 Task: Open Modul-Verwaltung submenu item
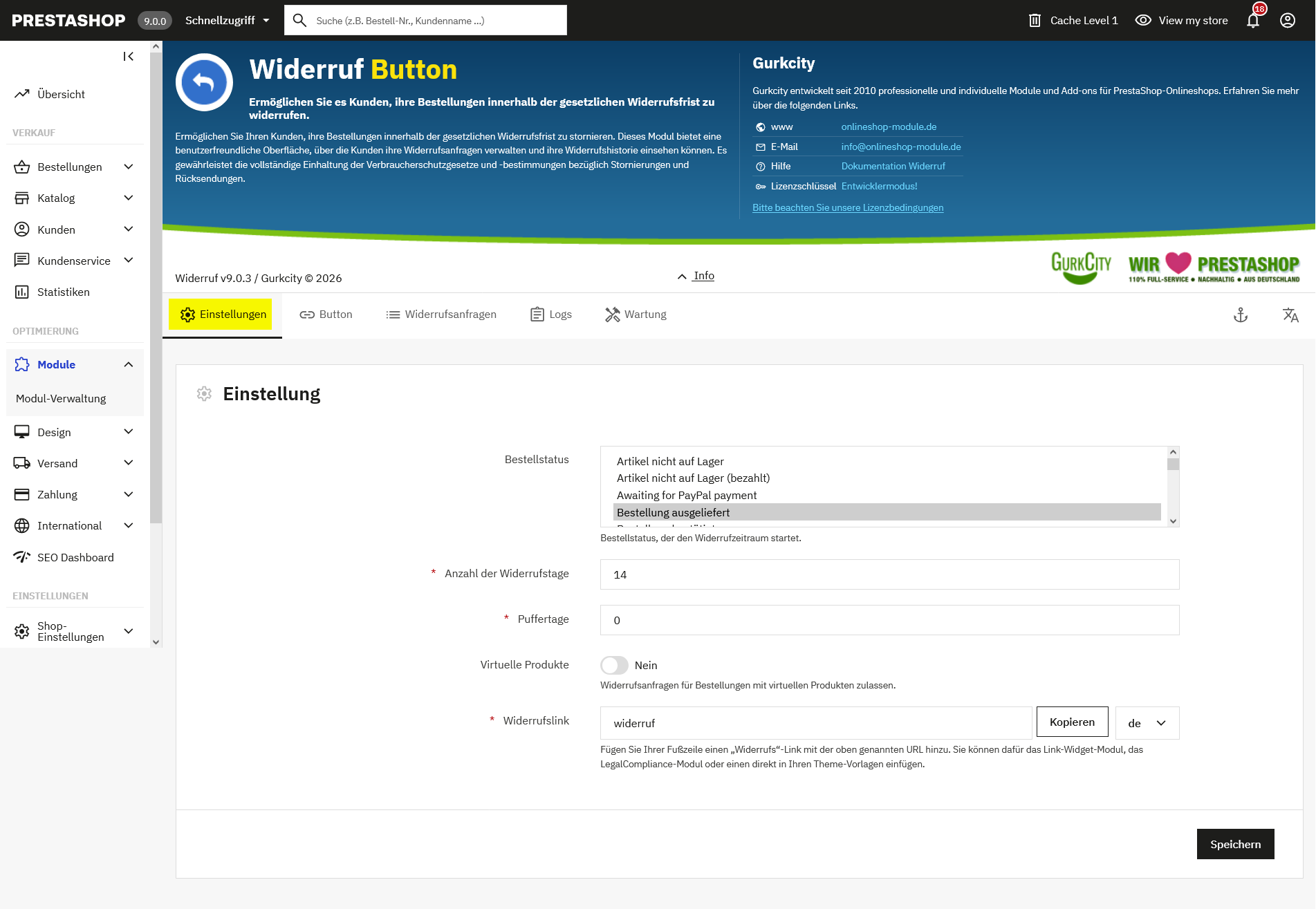(61, 399)
